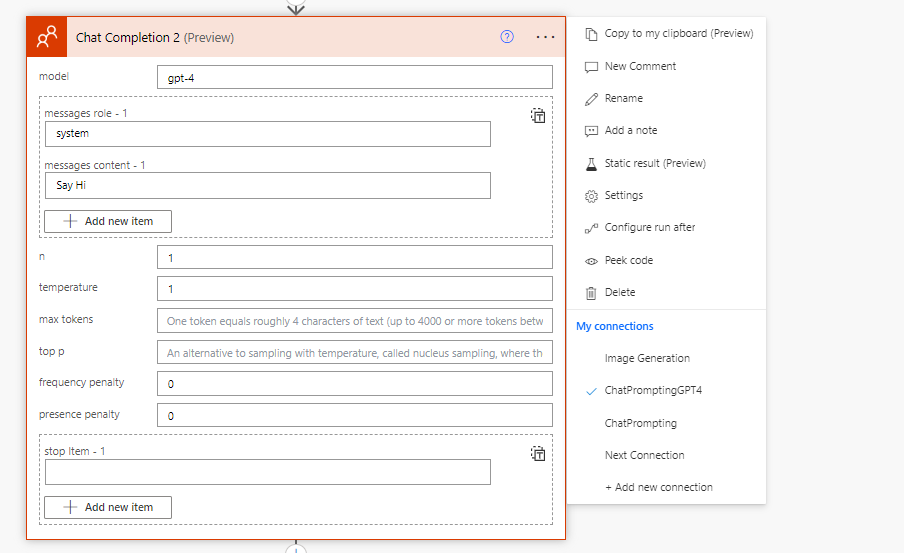Click the Chat Completion connector icon

47,37
